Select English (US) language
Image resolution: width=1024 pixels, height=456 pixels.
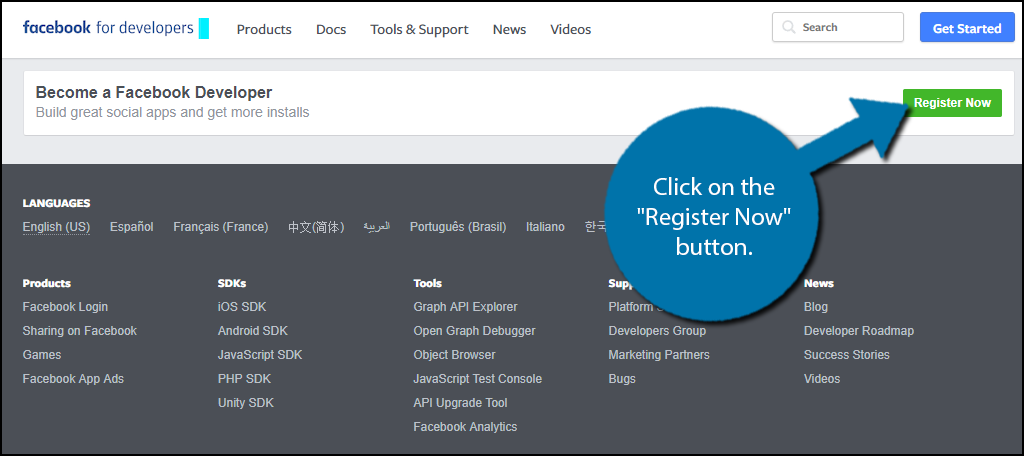[56, 227]
